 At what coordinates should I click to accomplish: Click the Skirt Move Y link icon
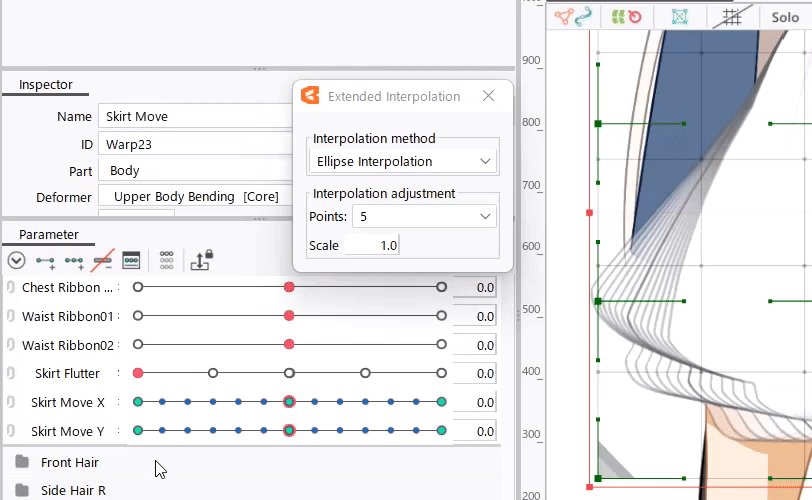pyautogui.click(x=10, y=431)
